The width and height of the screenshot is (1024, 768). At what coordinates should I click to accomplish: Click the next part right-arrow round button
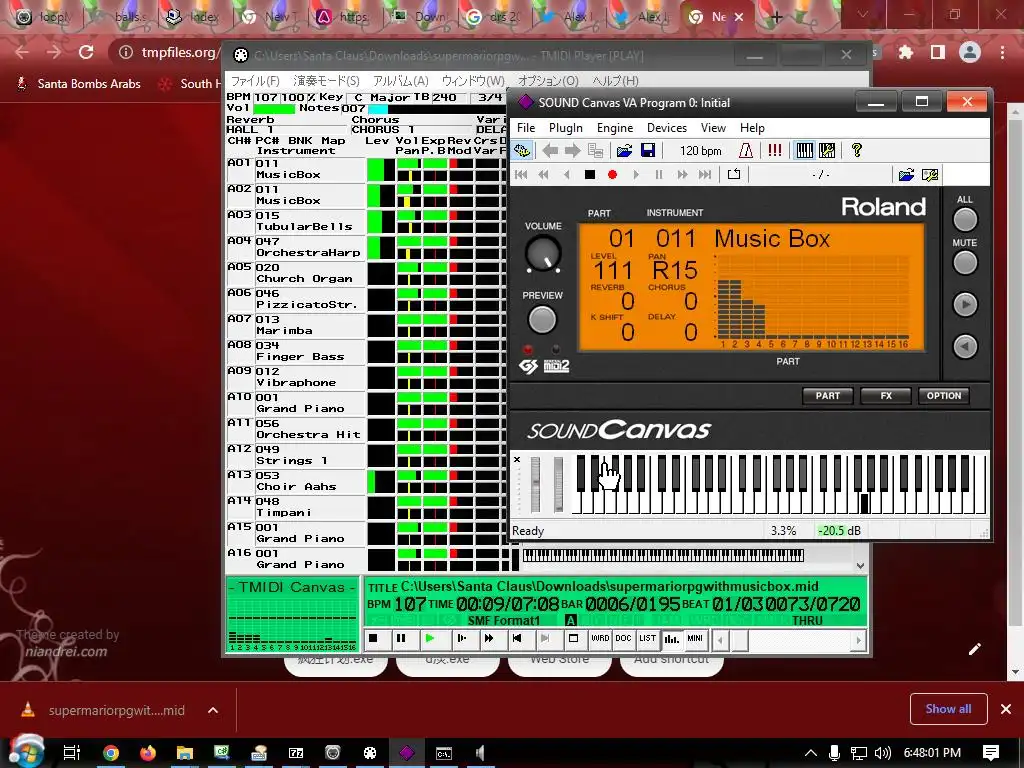coord(965,304)
